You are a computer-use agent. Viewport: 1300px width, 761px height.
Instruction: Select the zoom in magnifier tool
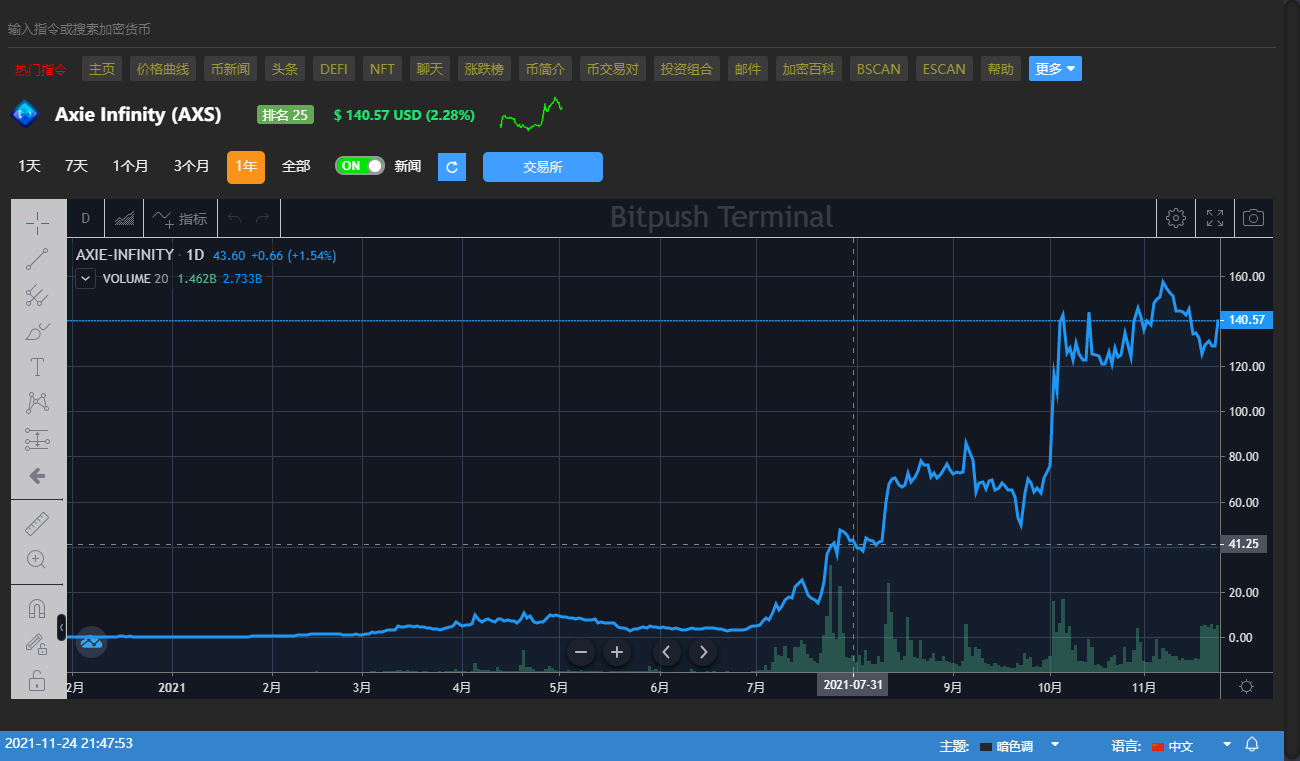pos(37,559)
